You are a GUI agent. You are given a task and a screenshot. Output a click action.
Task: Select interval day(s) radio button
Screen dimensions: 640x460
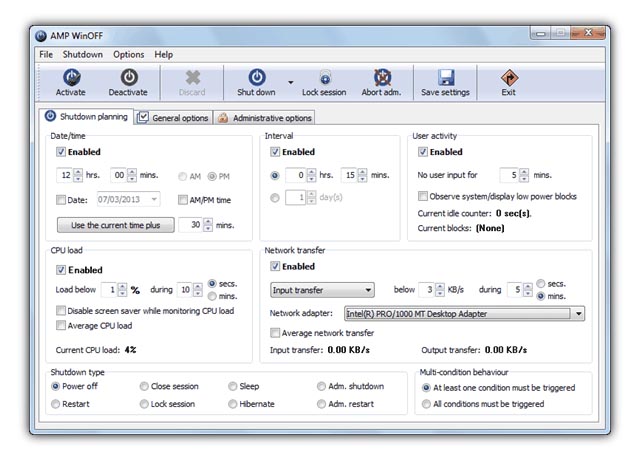pos(275,198)
